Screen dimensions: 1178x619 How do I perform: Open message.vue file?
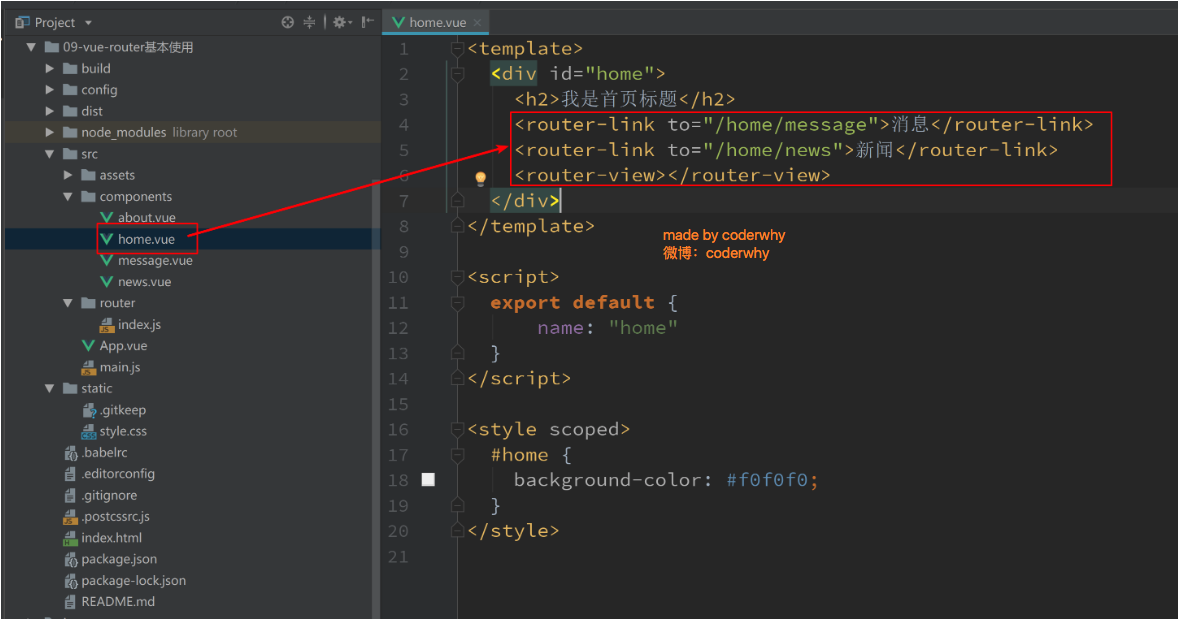(155, 261)
